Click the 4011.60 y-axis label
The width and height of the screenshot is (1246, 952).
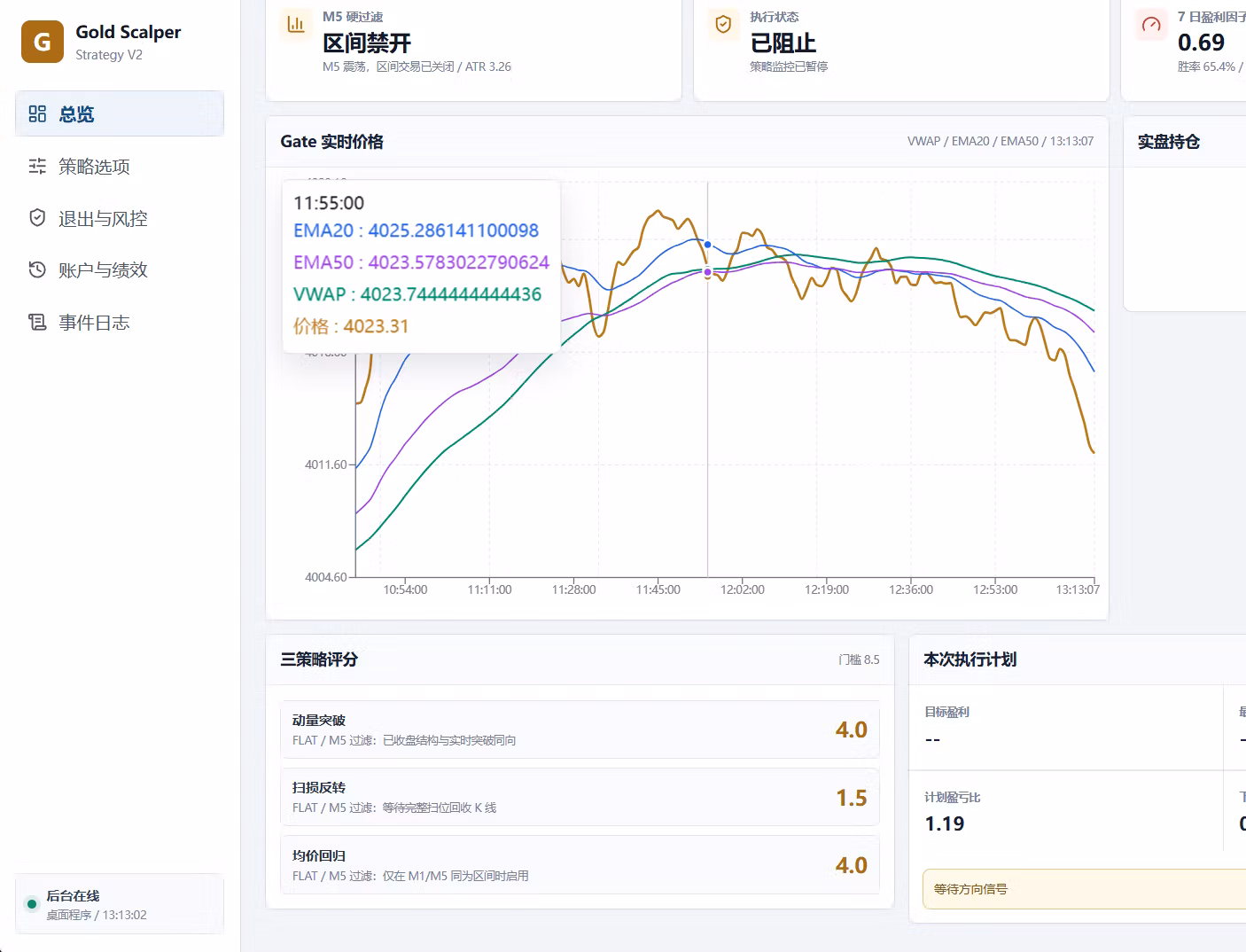click(326, 464)
